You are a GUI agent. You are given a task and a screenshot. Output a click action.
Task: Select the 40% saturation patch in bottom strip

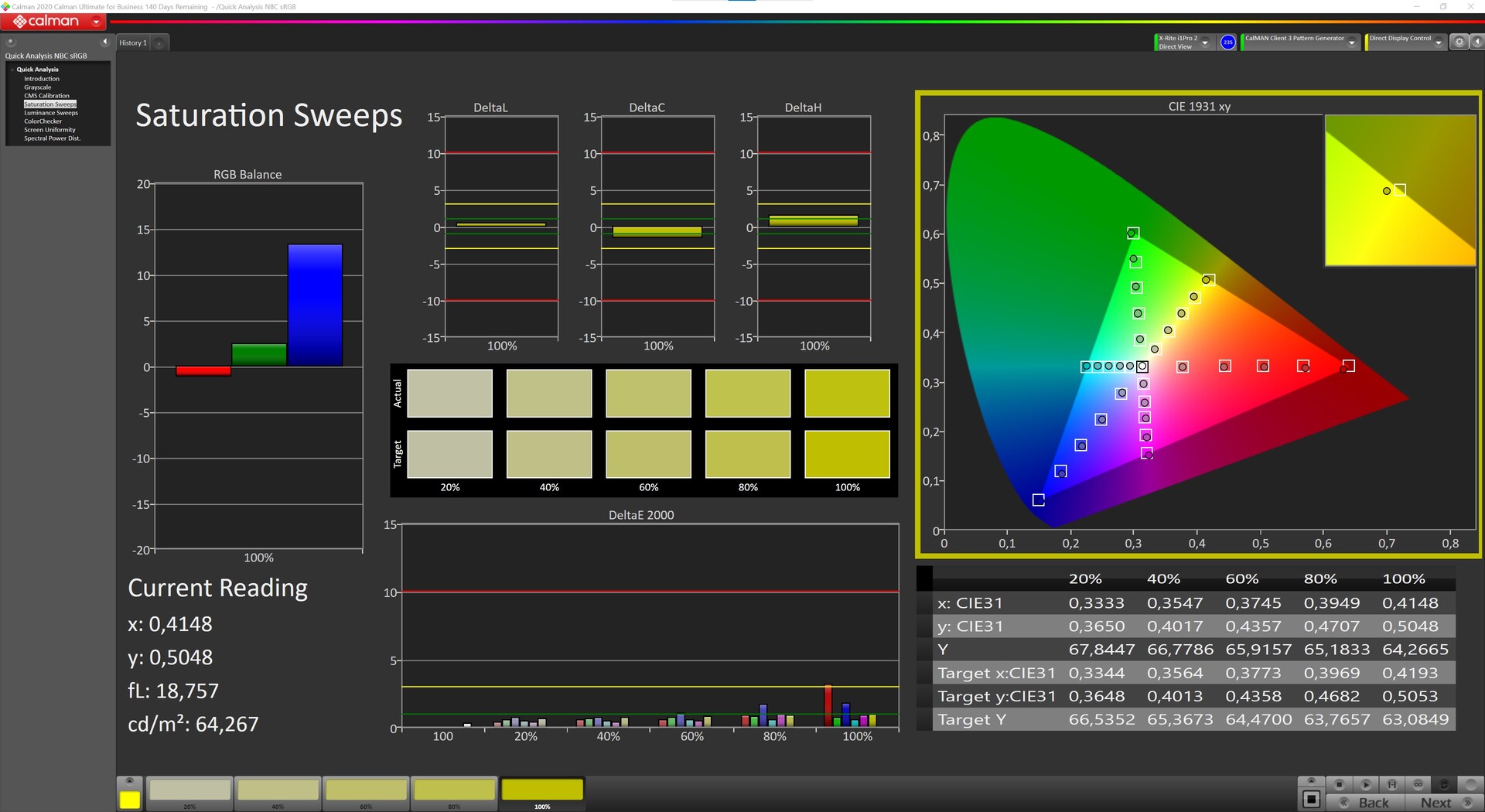[278, 793]
